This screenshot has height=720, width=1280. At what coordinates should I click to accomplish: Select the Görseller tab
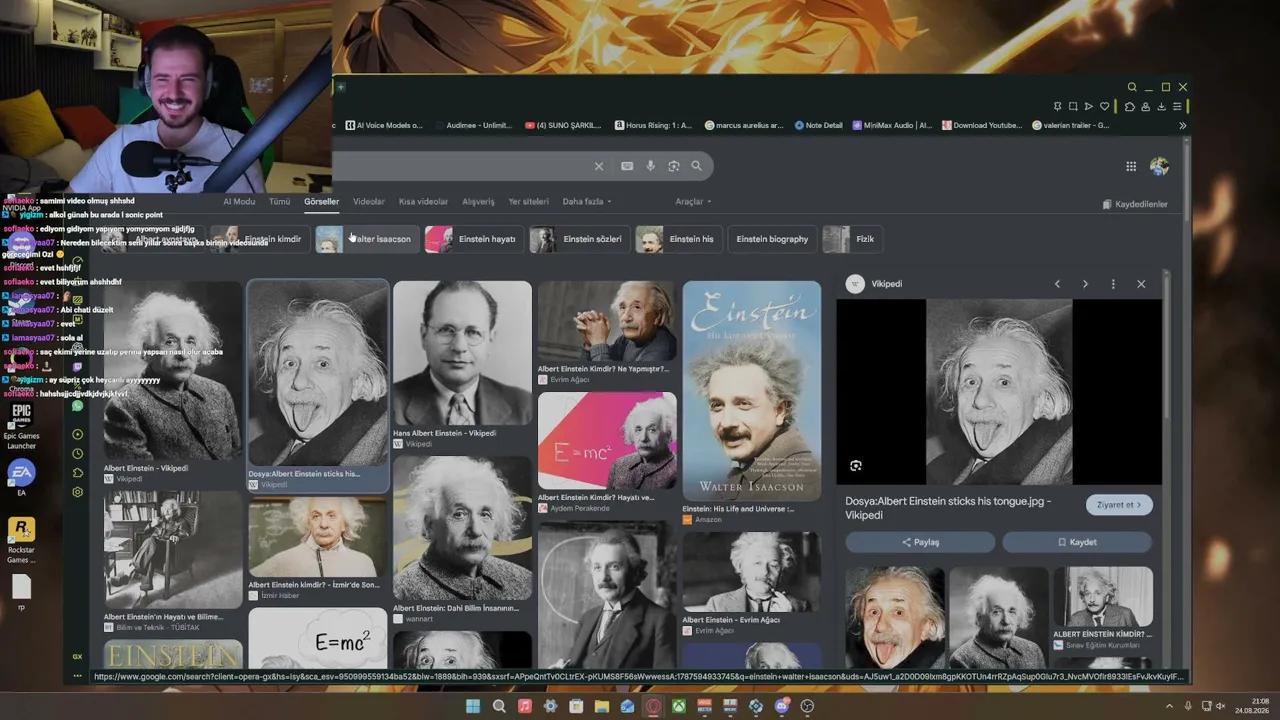coord(322,202)
